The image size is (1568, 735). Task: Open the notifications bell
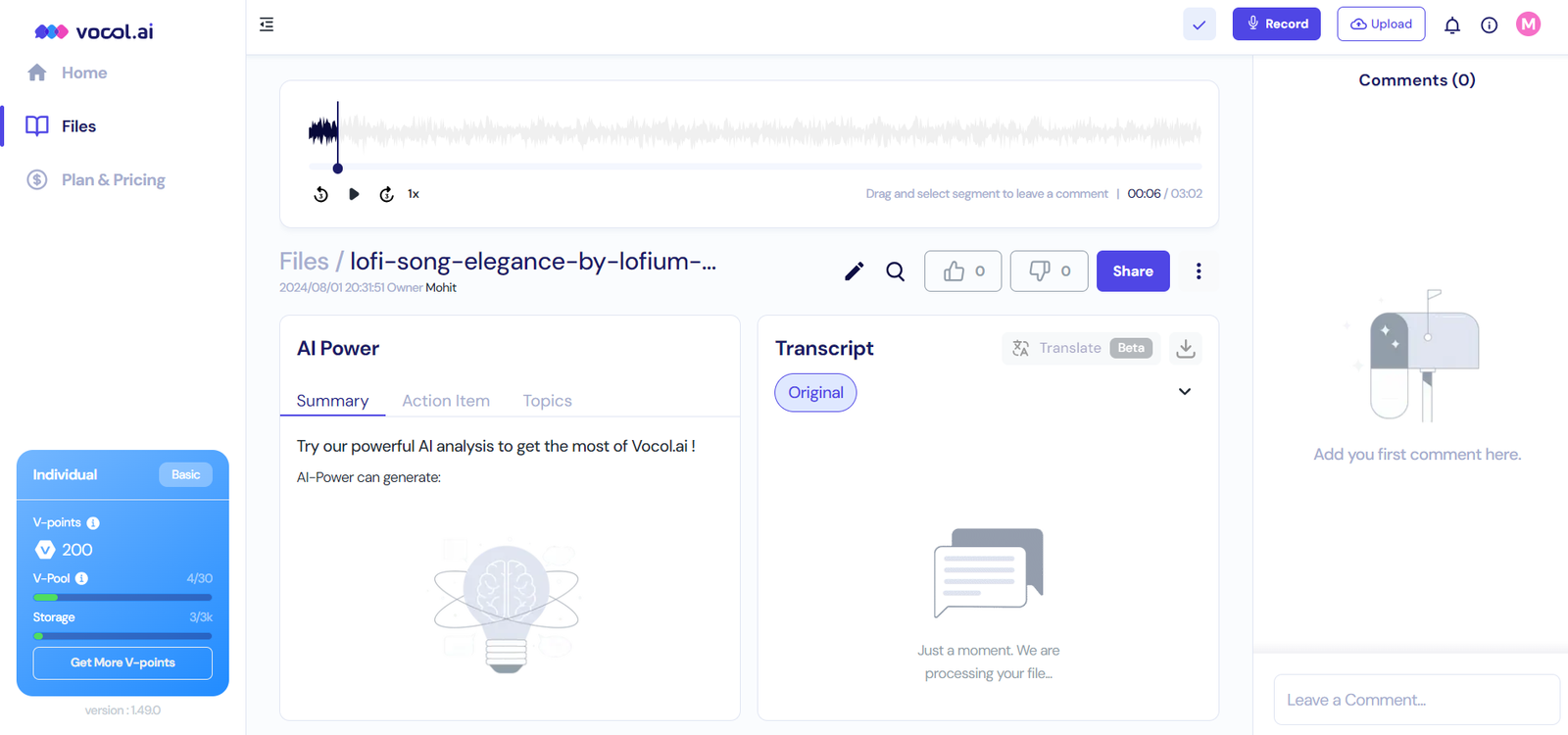[x=1452, y=25]
